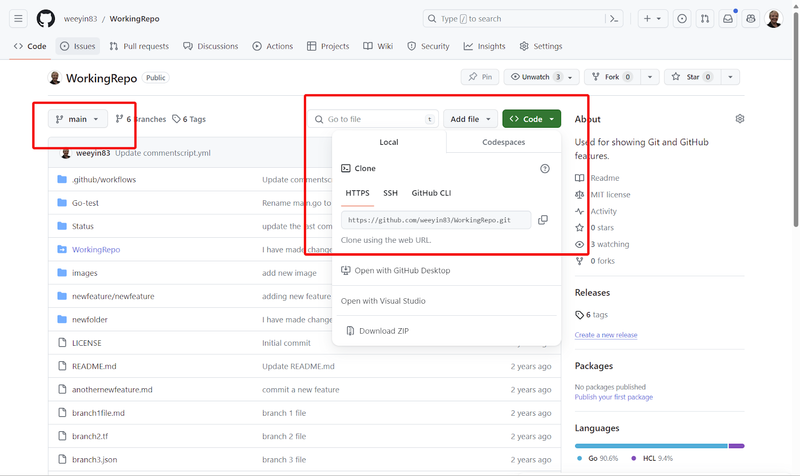Go to the Actions tab
The width and height of the screenshot is (800, 476).
click(272, 46)
